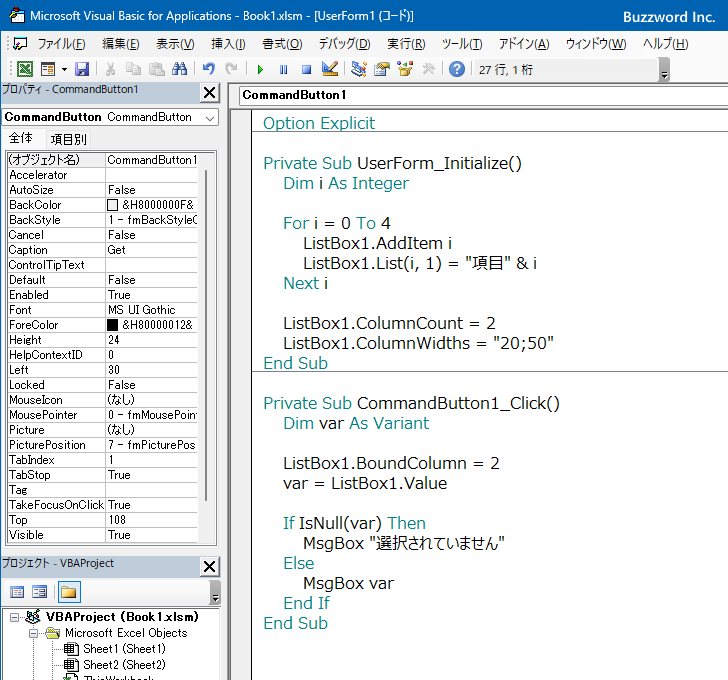
Task: Open the 書式(O) menu
Action: [x=282, y=44]
